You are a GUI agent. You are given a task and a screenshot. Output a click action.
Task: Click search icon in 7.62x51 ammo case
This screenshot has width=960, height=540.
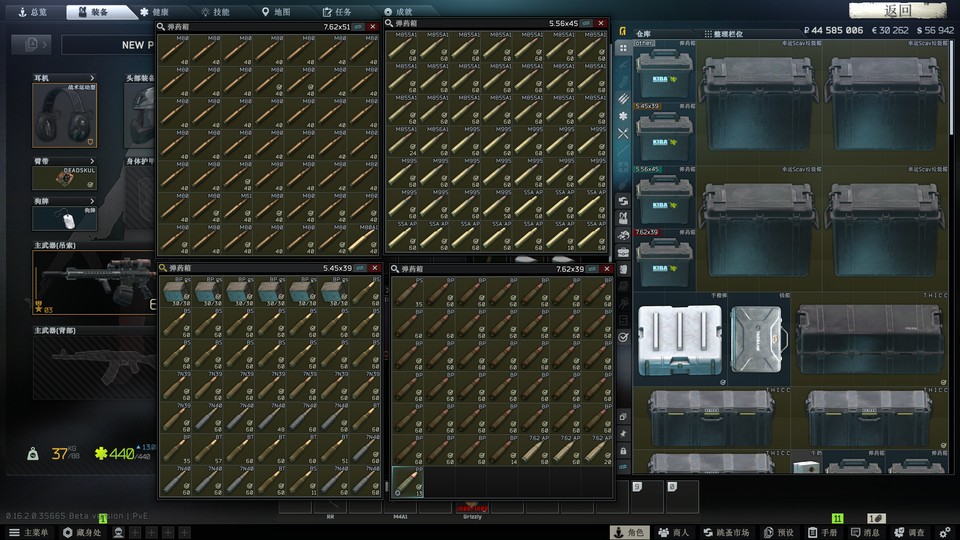click(161, 27)
